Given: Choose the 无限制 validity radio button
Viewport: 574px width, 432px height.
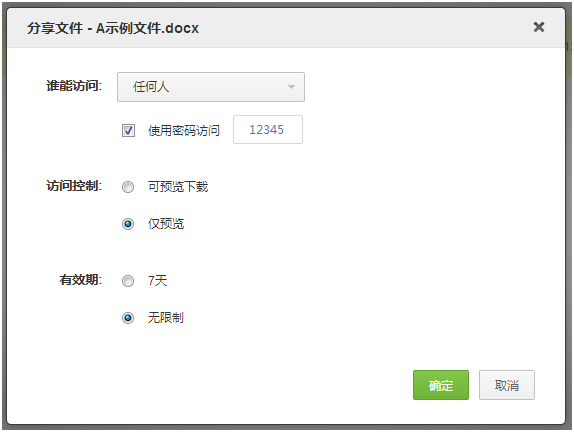Looking at the screenshot, I should click(128, 318).
